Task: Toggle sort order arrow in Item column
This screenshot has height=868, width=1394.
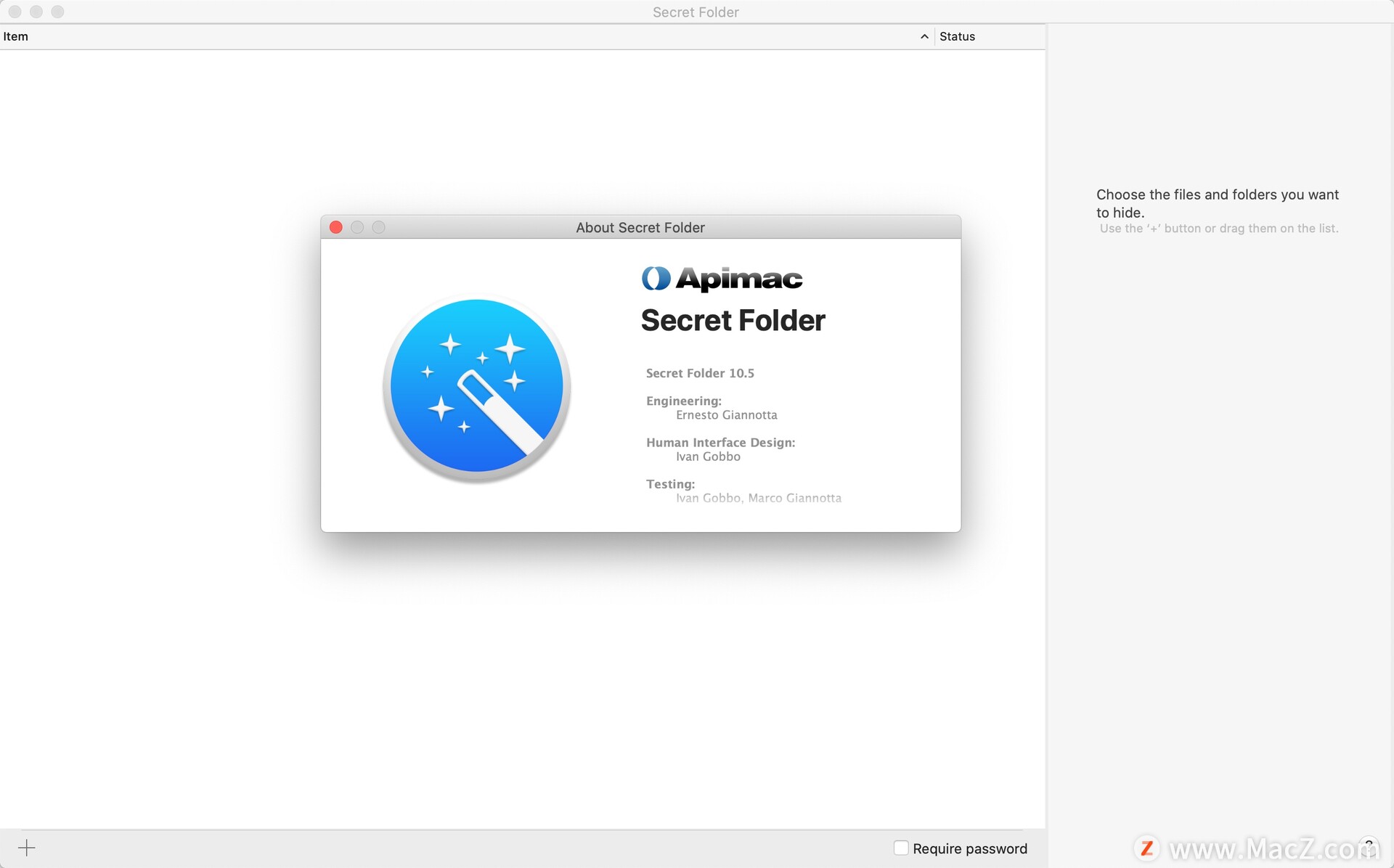Action: click(x=924, y=36)
